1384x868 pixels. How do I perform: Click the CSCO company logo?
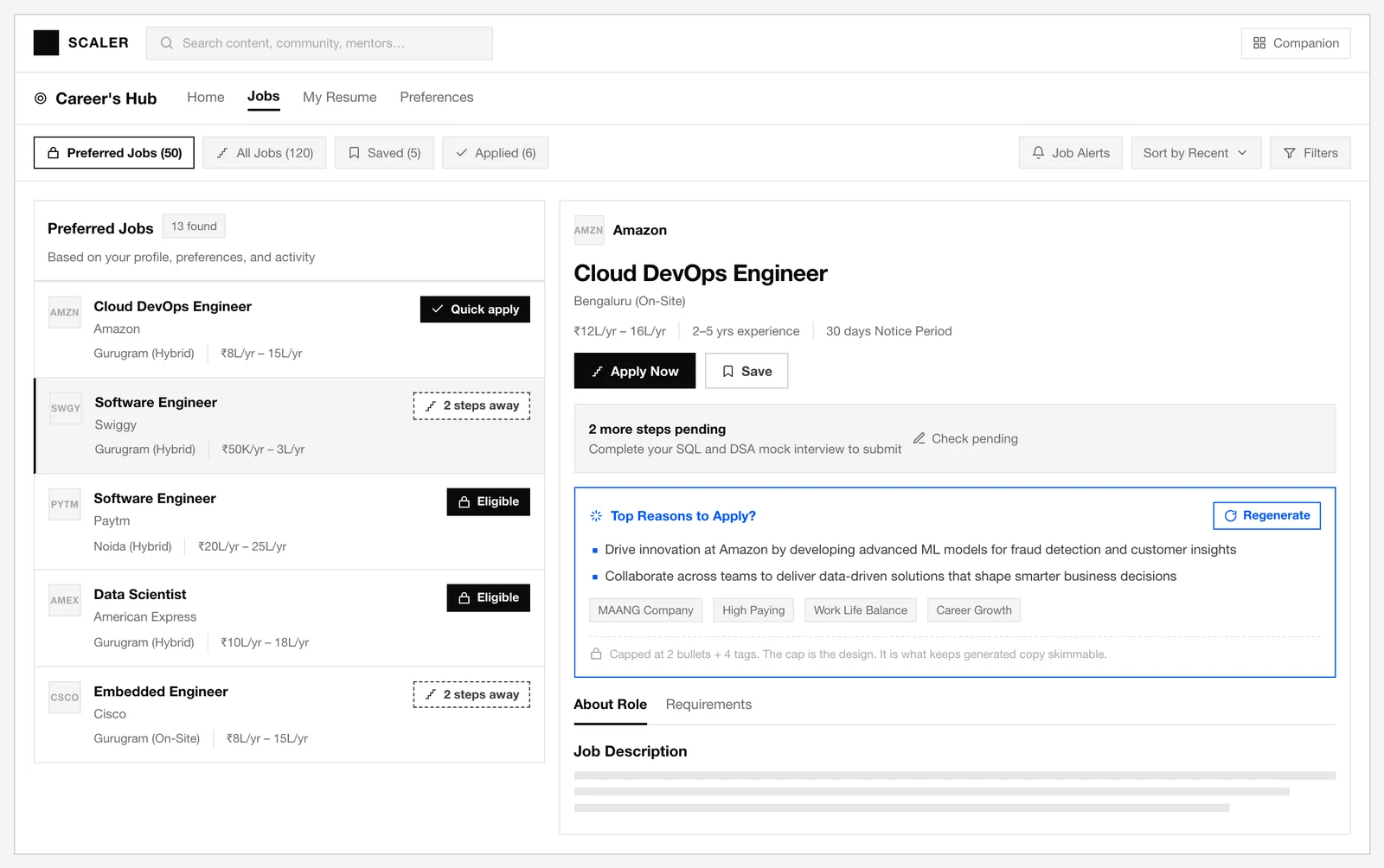(65, 697)
